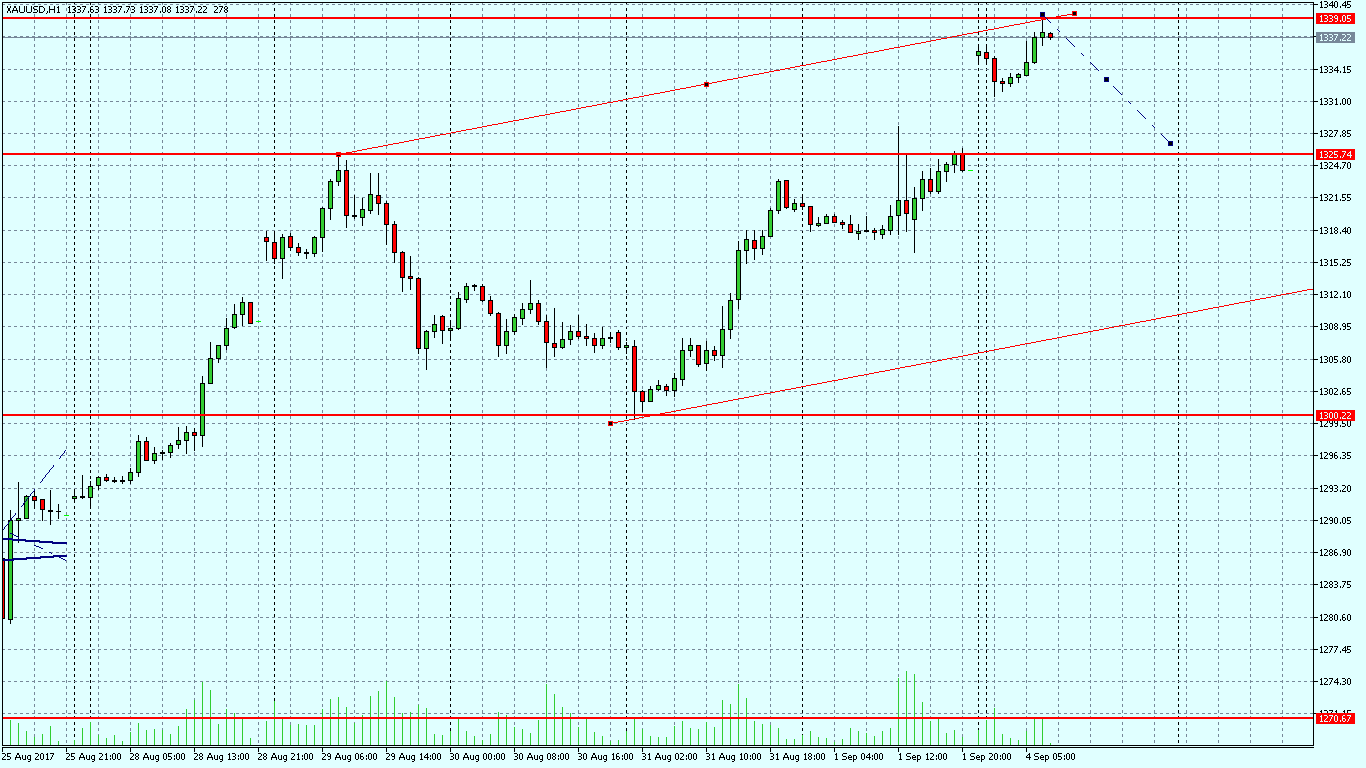Click the '29 Aug 06:00' time axis label
This screenshot has height=768, width=1366.
point(349,757)
